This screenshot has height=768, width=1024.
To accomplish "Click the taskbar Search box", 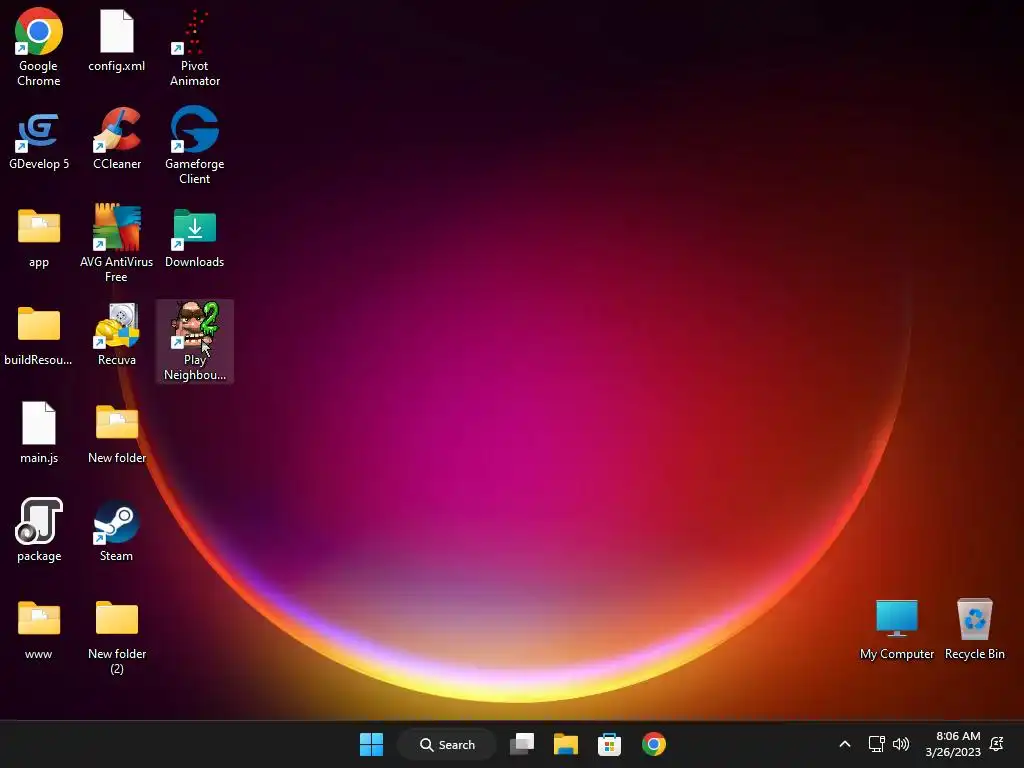I will tap(447, 744).
